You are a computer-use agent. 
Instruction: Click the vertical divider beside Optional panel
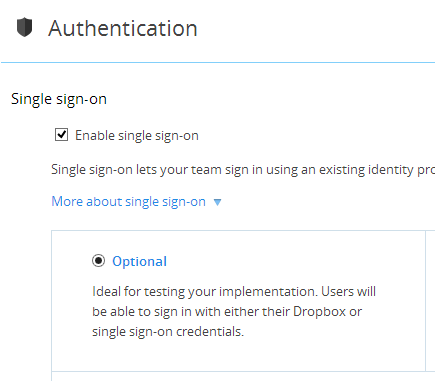[426, 301]
